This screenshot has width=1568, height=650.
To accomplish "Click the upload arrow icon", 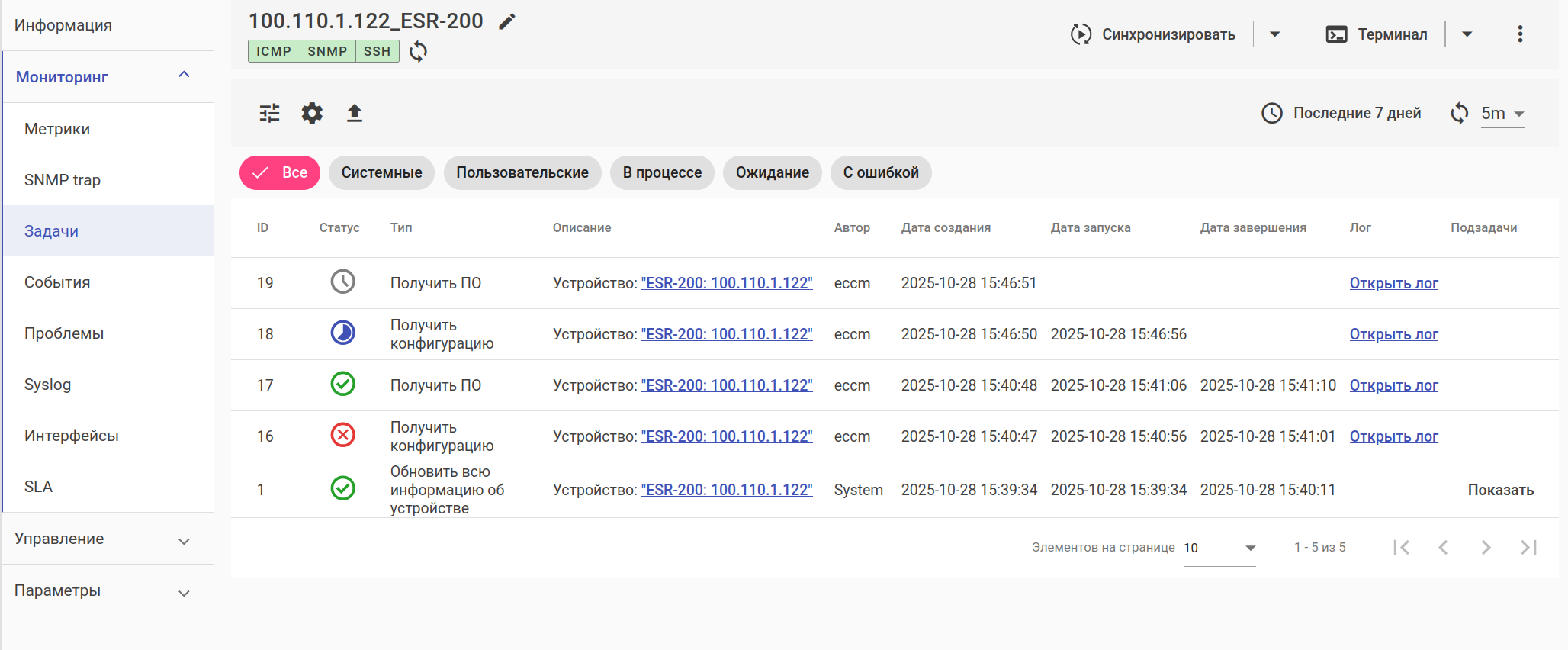I will (355, 114).
